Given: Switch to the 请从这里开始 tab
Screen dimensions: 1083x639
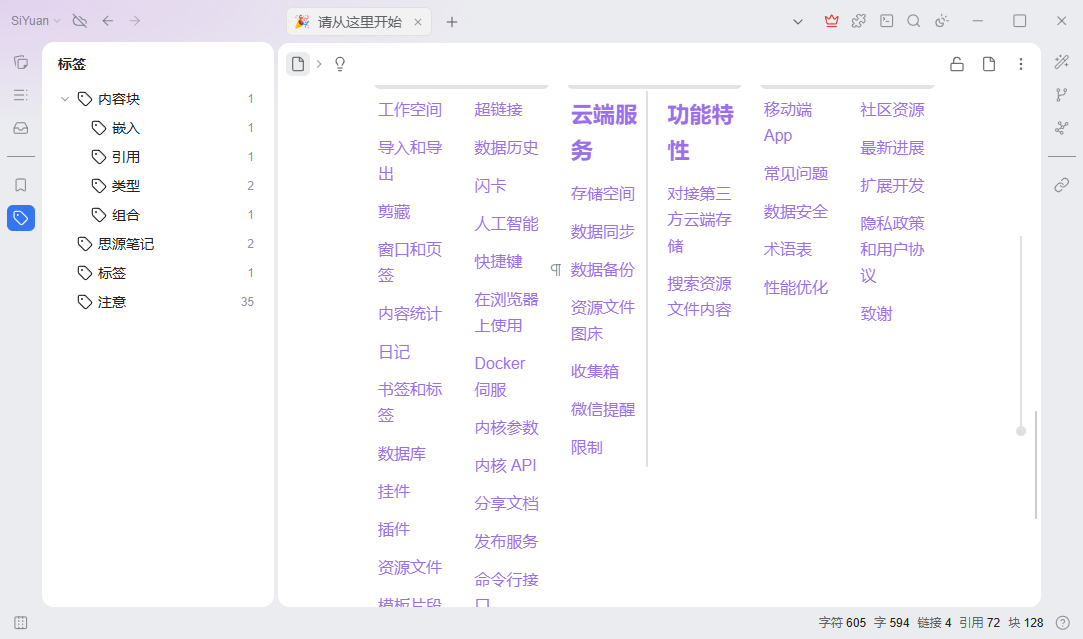Looking at the screenshot, I should 359,22.
